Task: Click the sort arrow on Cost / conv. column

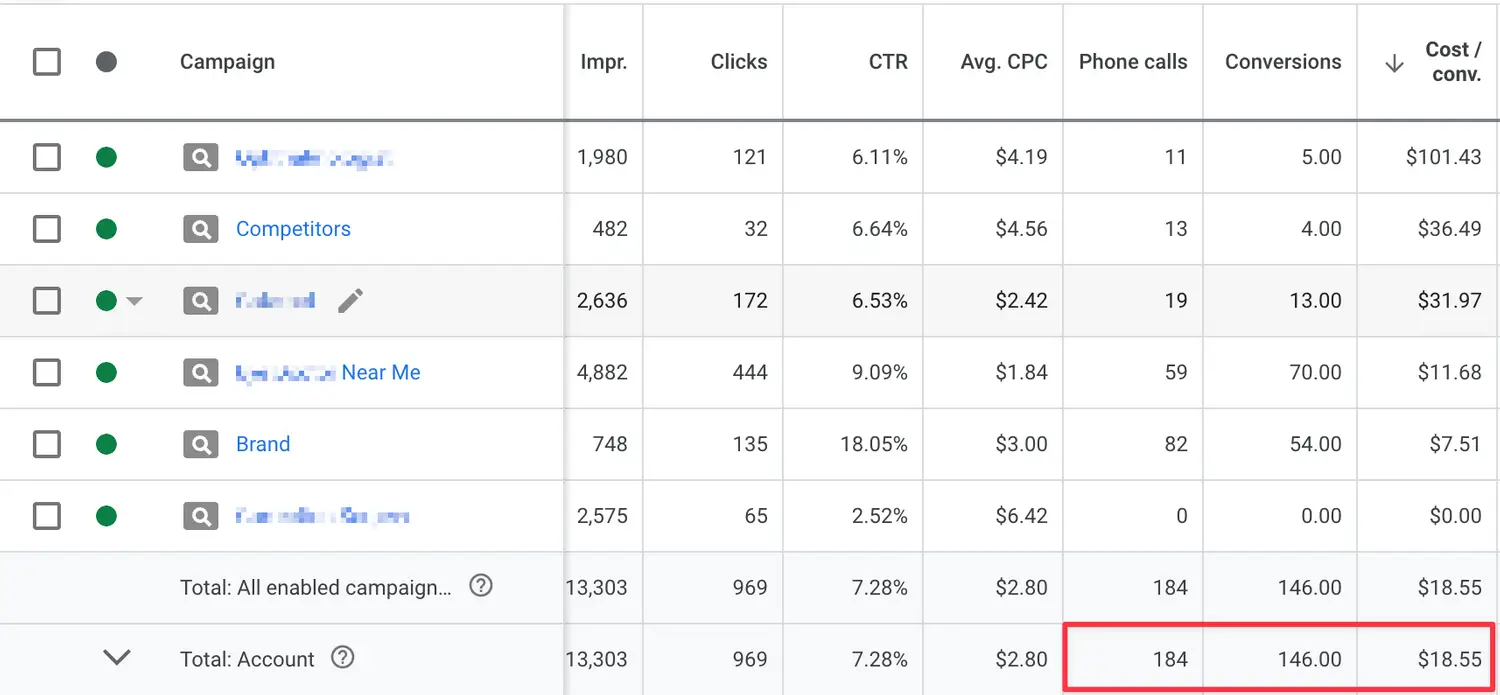Action: coord(1394,63)
